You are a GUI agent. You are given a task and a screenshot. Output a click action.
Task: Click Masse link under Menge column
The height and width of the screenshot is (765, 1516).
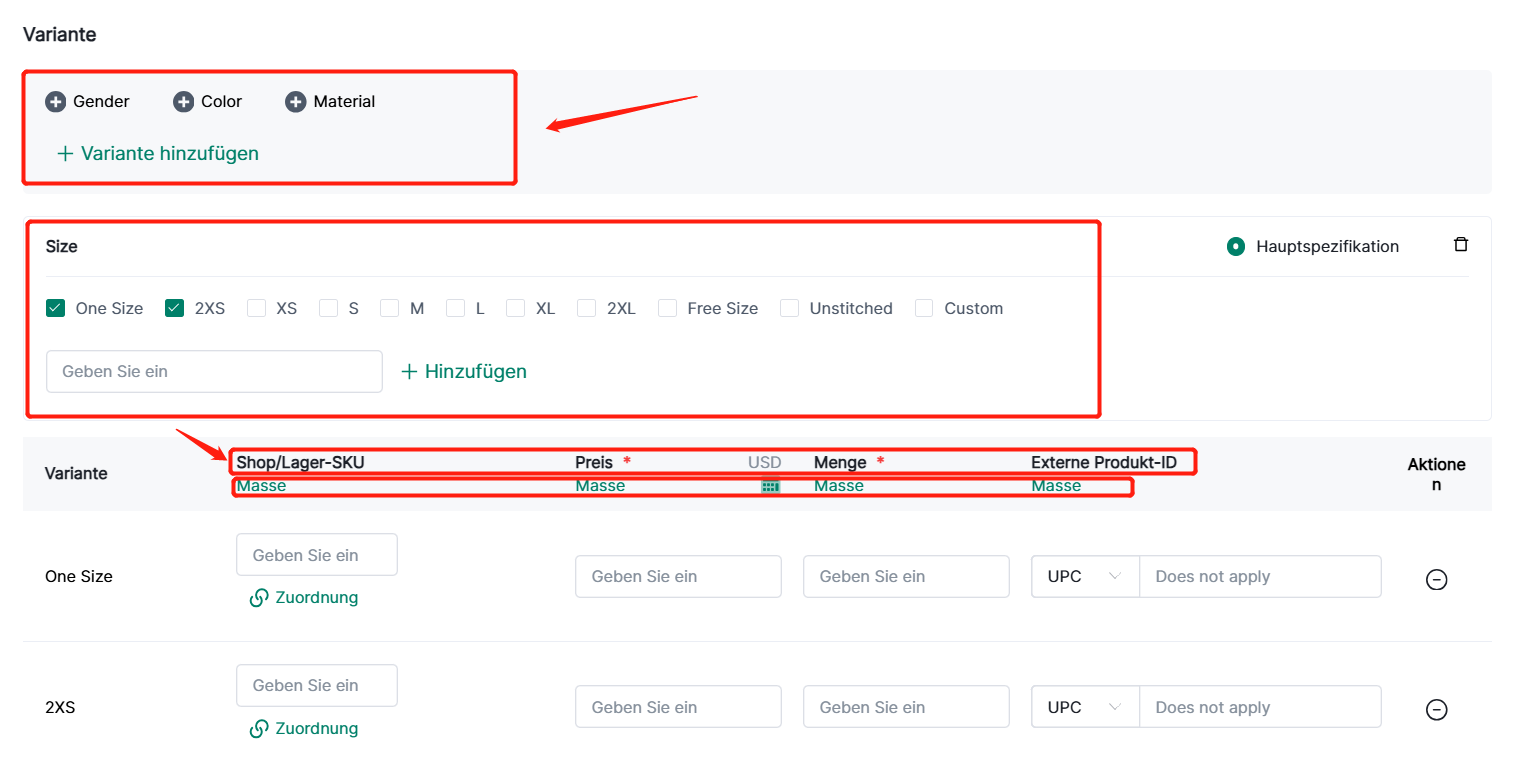pyautogui.click(x=839, y=486)
